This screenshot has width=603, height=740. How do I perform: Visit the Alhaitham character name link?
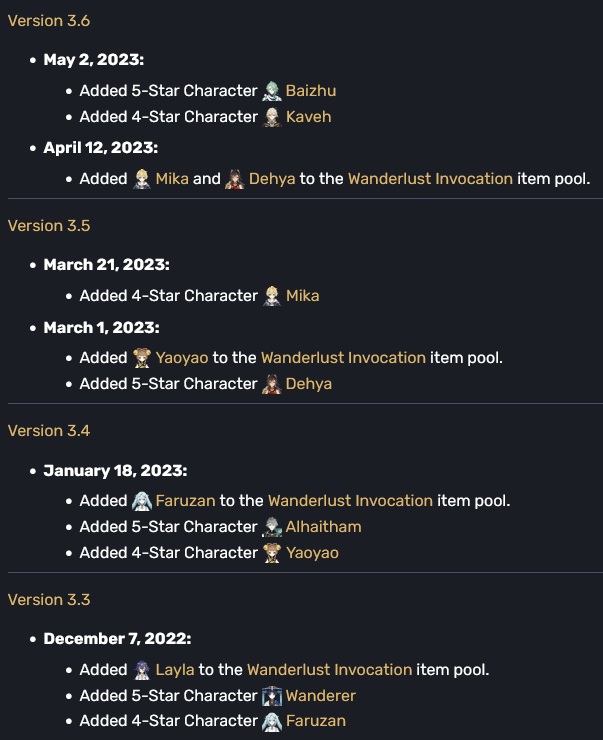tap(324, 527)
